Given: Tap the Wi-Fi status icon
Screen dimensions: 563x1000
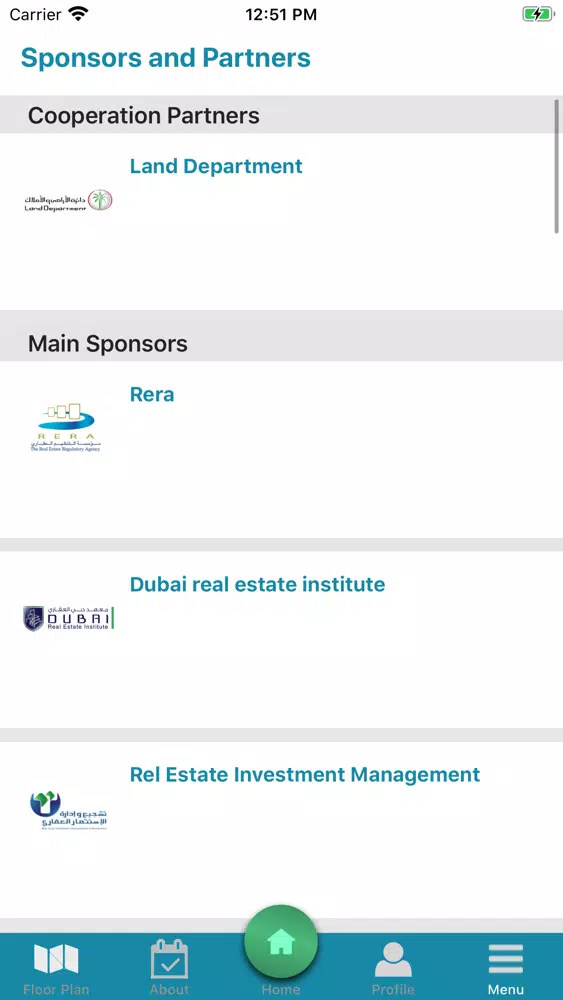Looking at the screenshot, I should click(78, 14).
